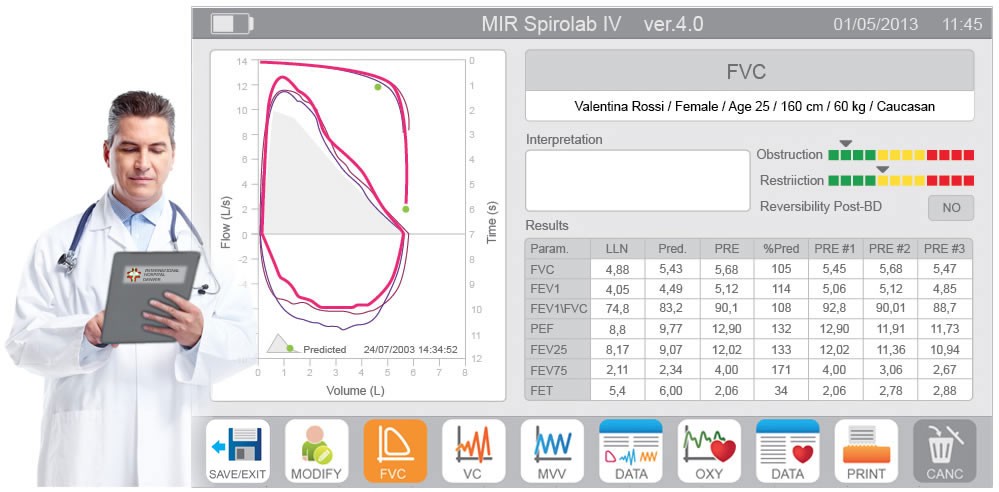Start the VC test icon
Viewport: 999px width, 492px height.
pyautogui.click(x=473, y=451)
